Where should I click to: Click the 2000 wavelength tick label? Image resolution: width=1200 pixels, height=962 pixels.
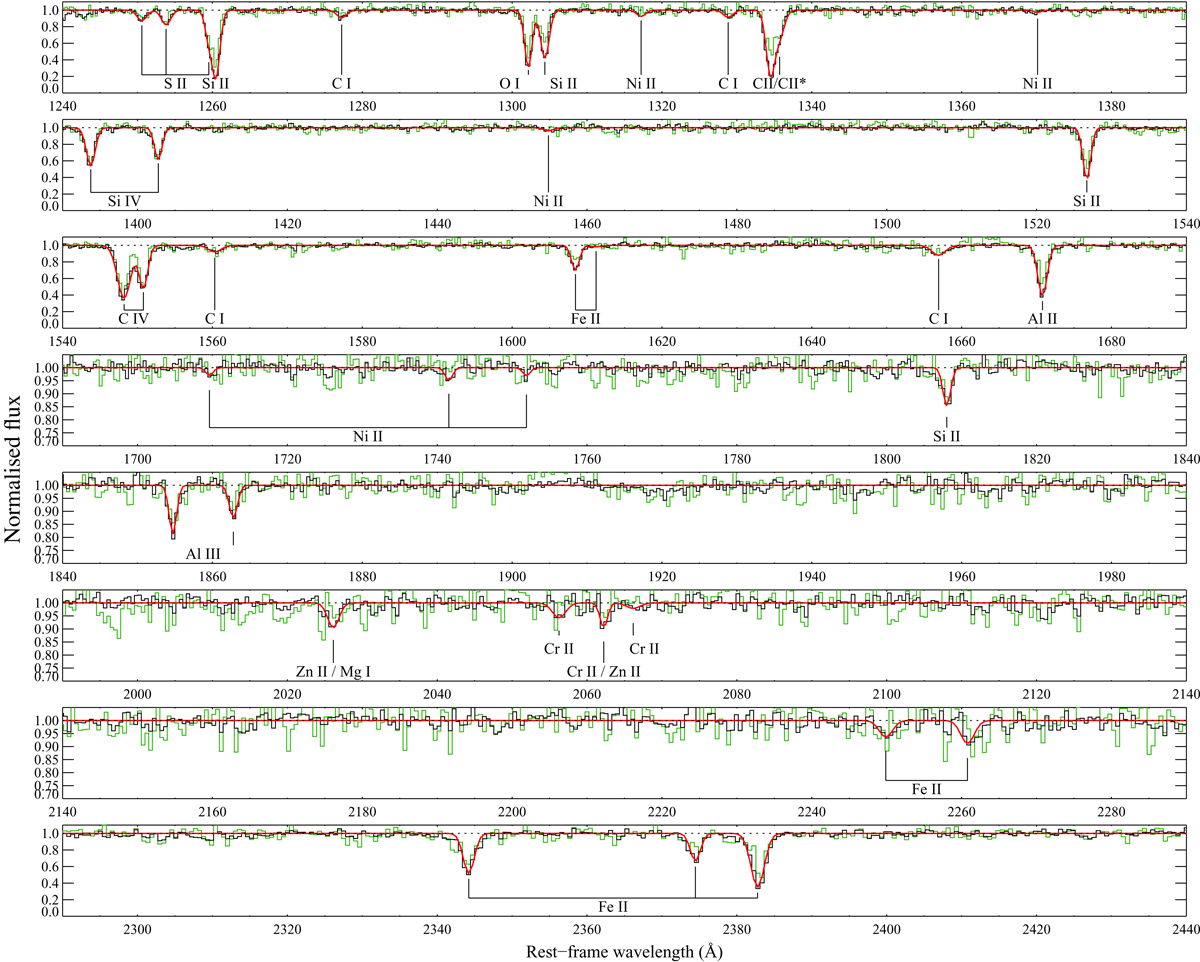(137, 694)
